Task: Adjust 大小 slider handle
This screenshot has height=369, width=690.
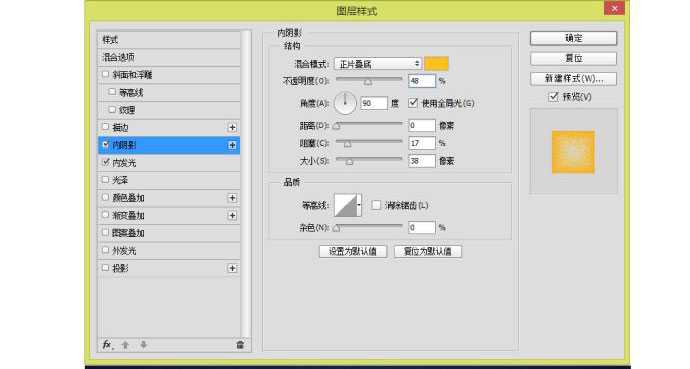Action: (349, 162)
